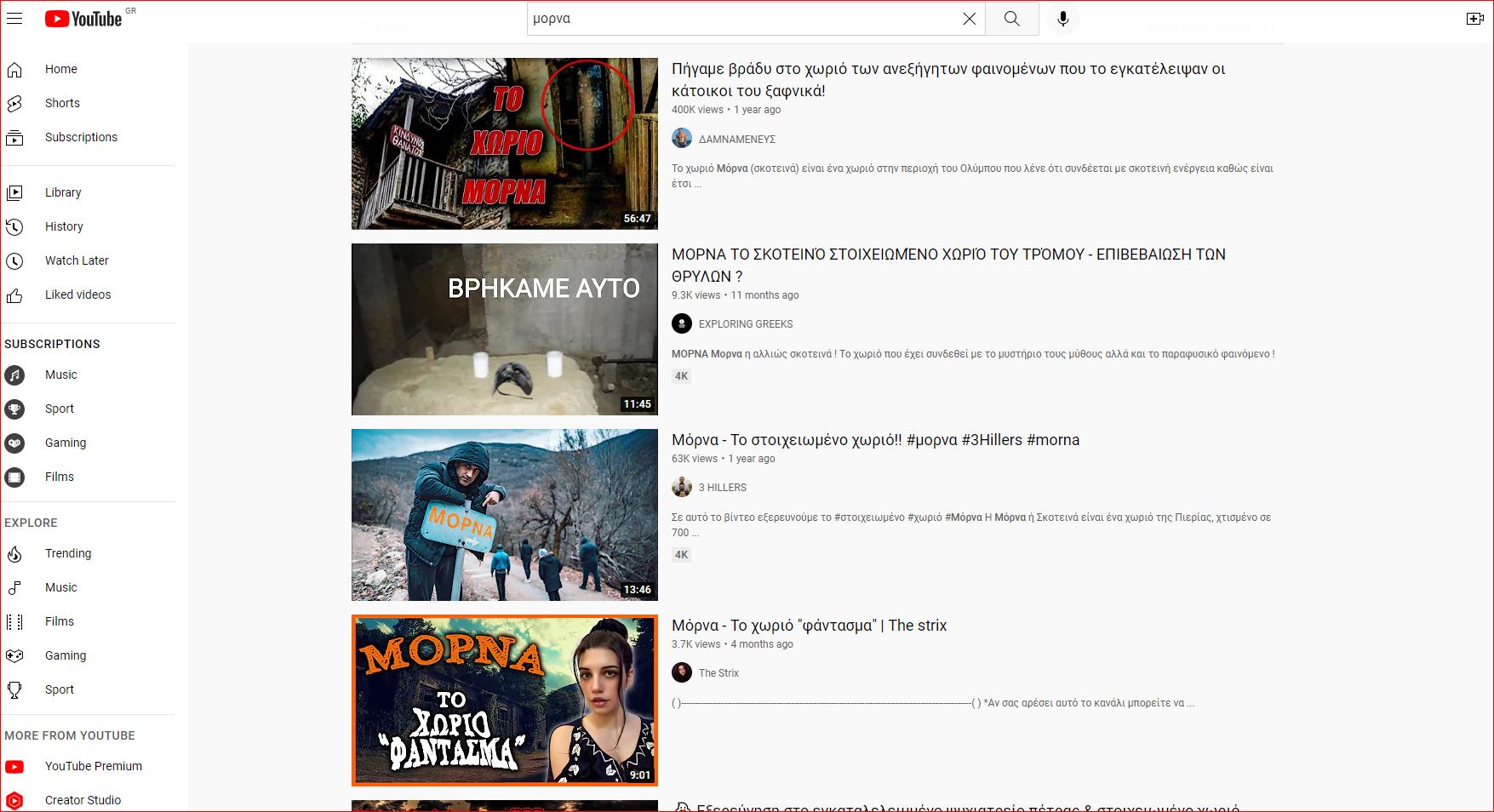Image resolution: width=1494 pixels, height=812 pixels.
Task: Open Creator Studio from sidebar
Action: point(83,800)
